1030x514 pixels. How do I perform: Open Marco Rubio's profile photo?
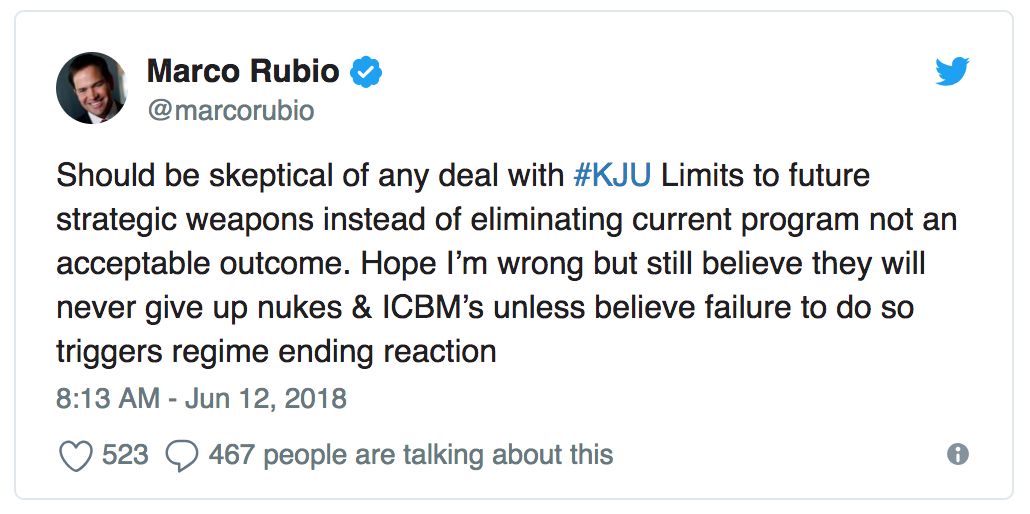click(91, 87)
